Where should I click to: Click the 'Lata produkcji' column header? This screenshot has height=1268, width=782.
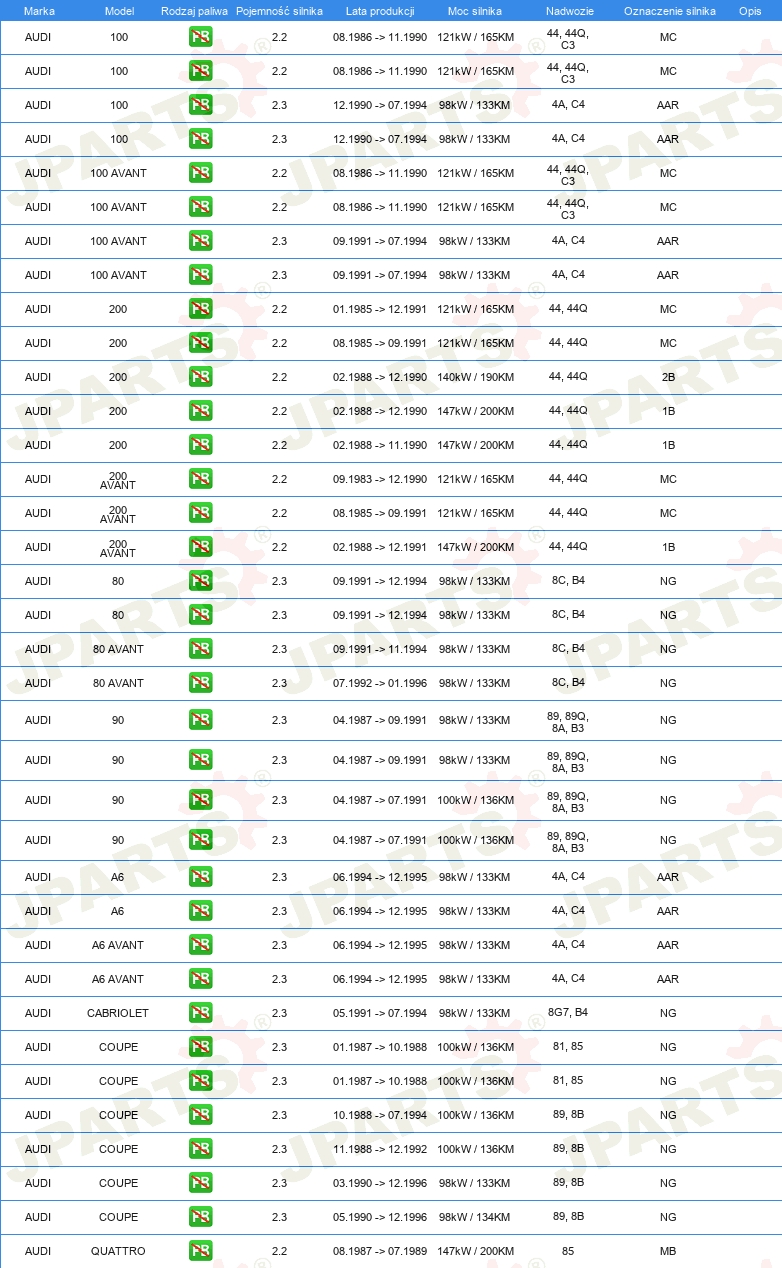click(x=380, y=11)
